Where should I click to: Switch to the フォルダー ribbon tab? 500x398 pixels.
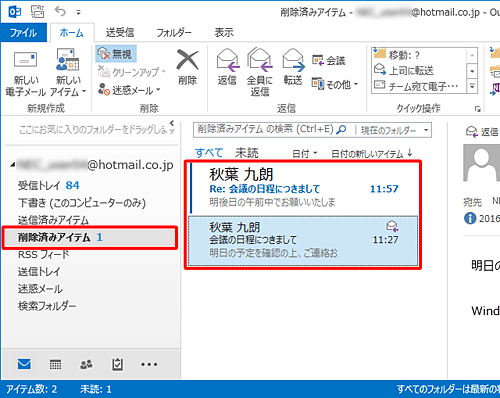pos(174,33)
